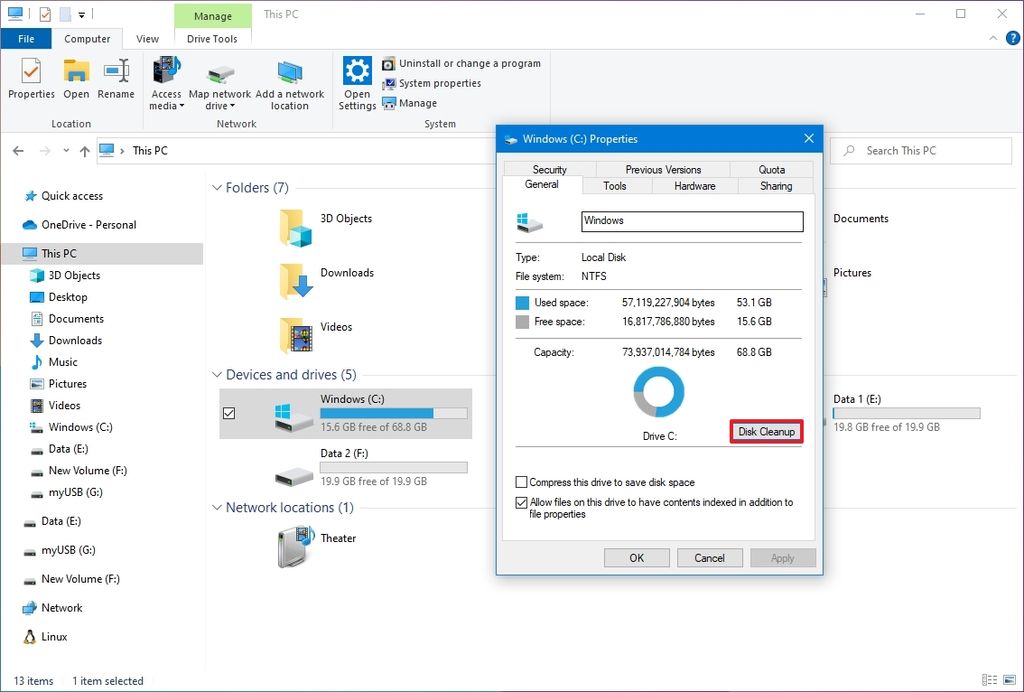
Task: Open the View tab in File Explorer
Action: point(147,38)
